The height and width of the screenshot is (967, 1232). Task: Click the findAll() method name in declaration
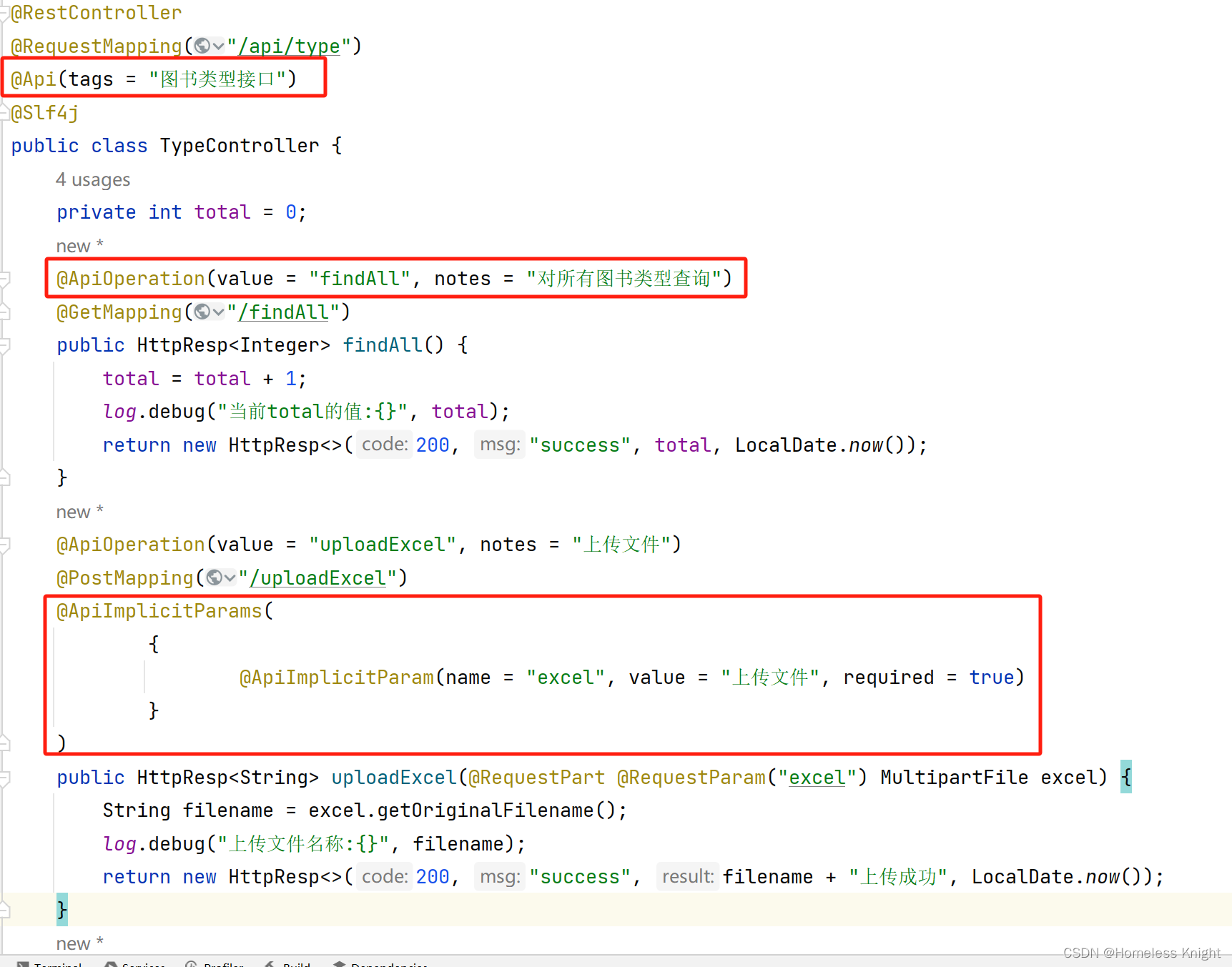[383, 345]
